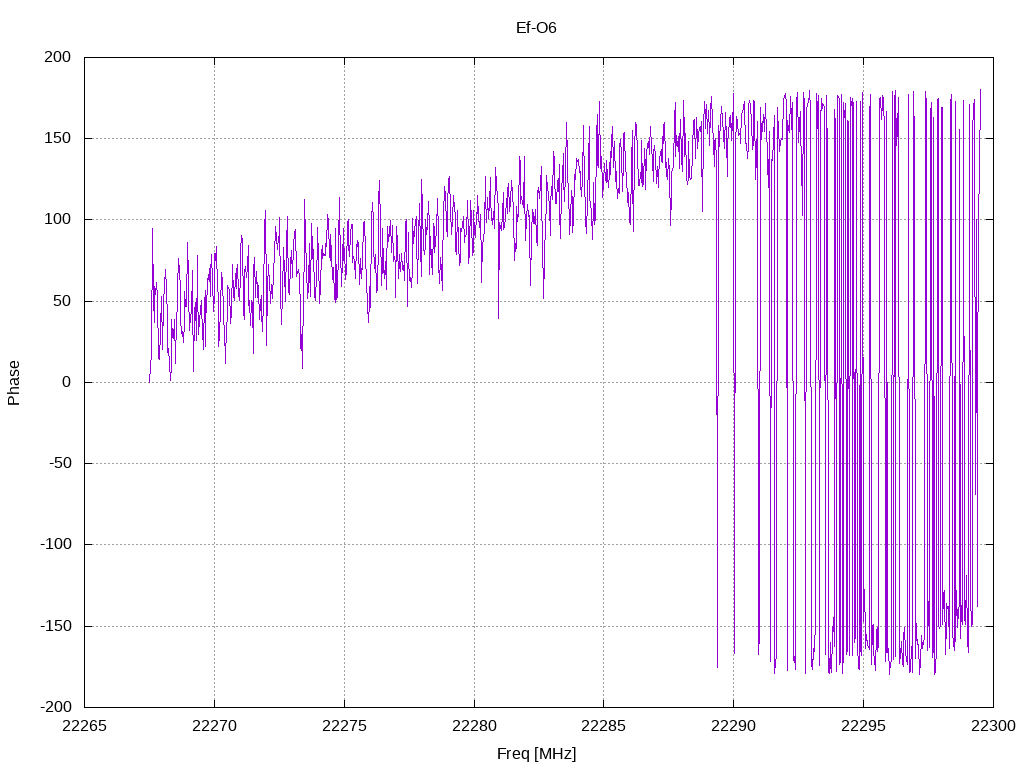The image size is (1024, 768).
Task: Click the x-axis tick label '22280'
Action: point(474,726)
